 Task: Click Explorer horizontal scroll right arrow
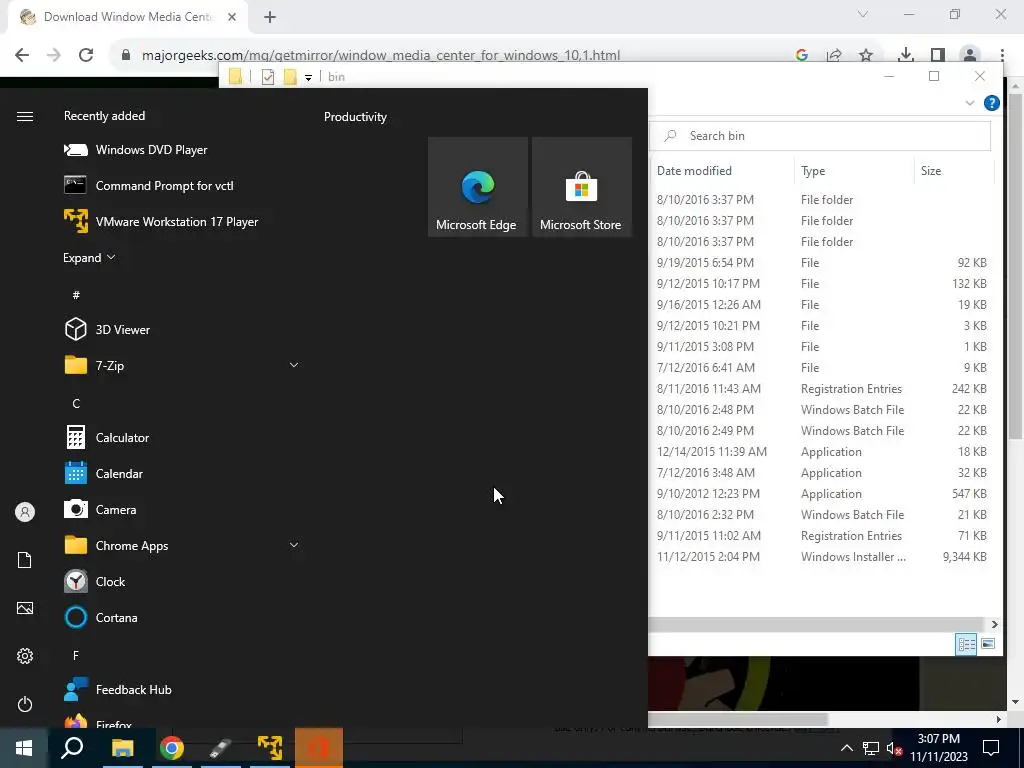pyautogui.click(x=994, y=625)
